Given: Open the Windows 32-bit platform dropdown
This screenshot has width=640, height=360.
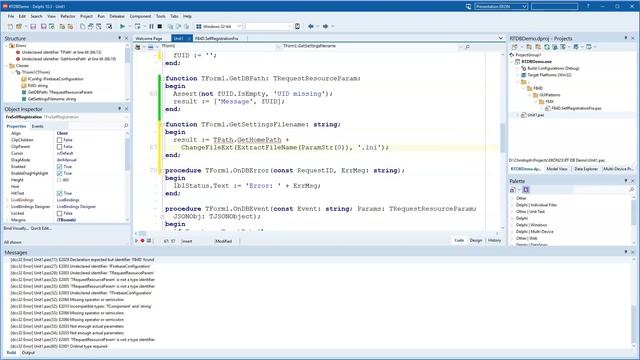Looking at the screenshot, I should tap(239, 26).
